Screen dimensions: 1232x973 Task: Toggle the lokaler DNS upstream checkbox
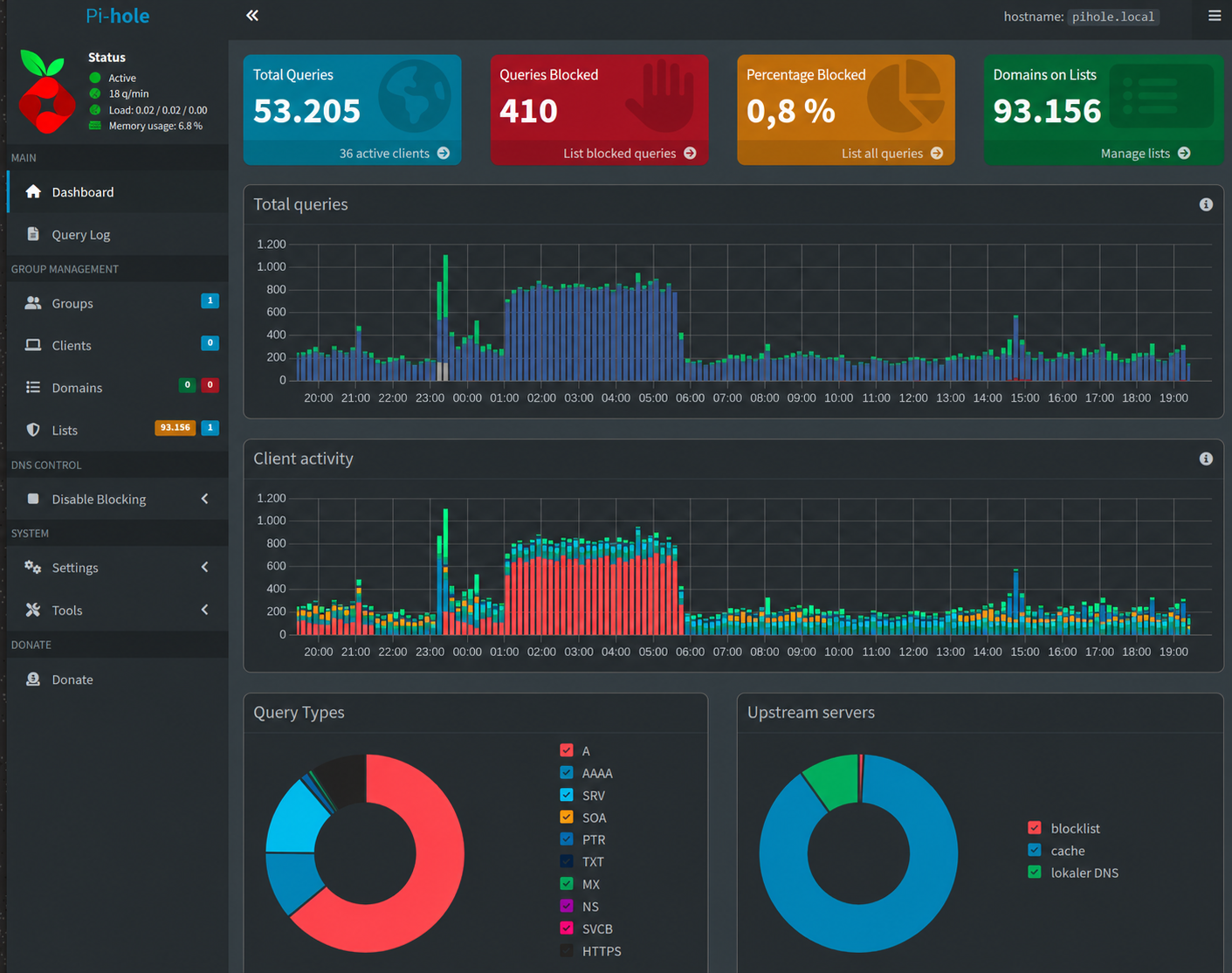1035,872
